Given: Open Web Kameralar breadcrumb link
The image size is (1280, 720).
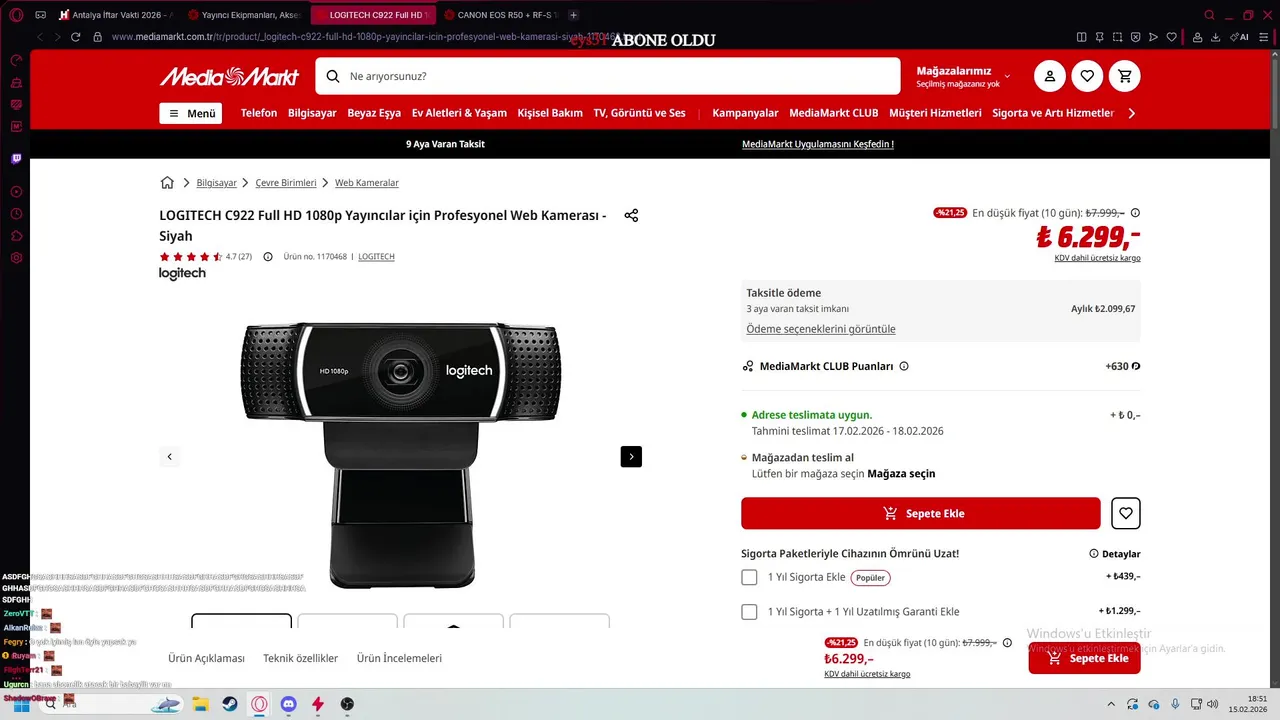Looking at the screenshot, I should (x=367, y=183).
